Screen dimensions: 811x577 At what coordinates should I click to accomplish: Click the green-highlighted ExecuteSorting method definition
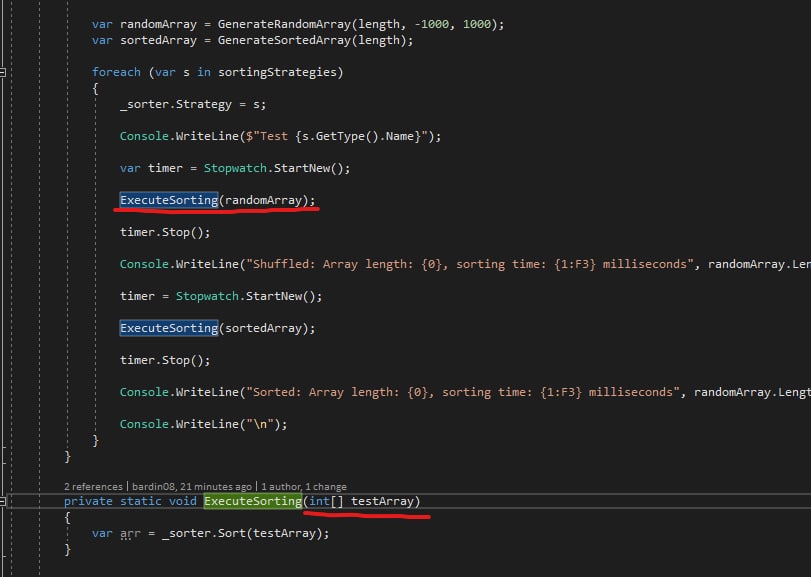click(252, 501)
